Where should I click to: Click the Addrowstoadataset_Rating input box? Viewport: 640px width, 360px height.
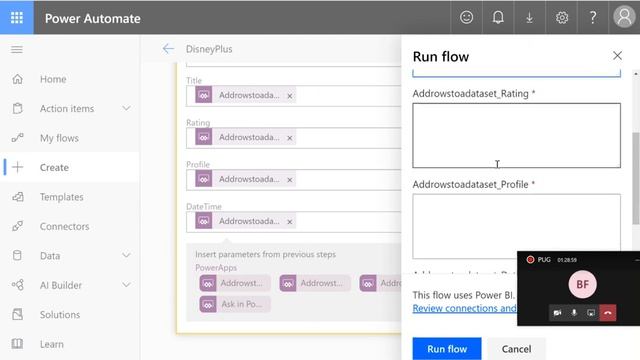516,136
